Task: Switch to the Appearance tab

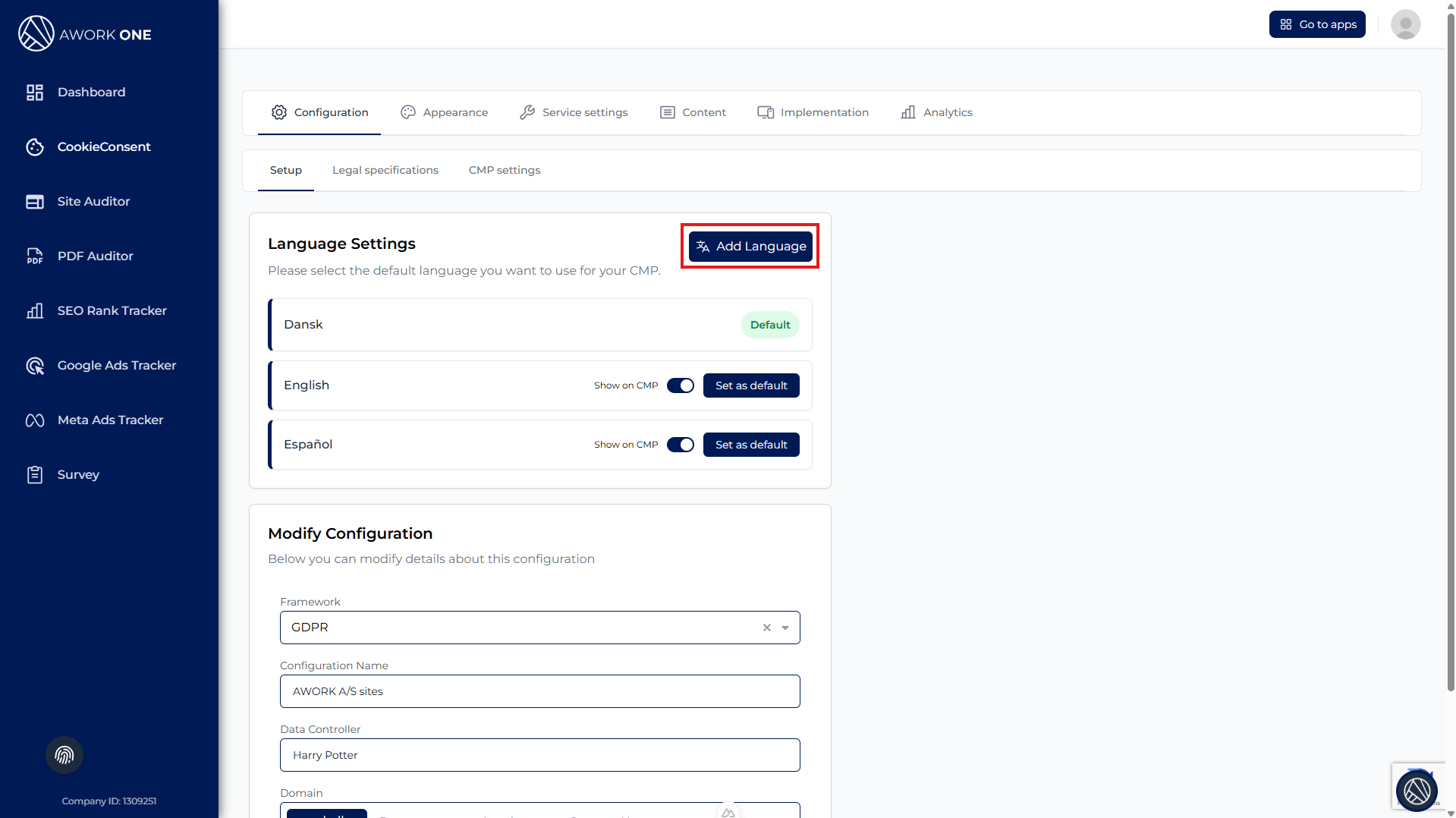Action: point(445,112)
